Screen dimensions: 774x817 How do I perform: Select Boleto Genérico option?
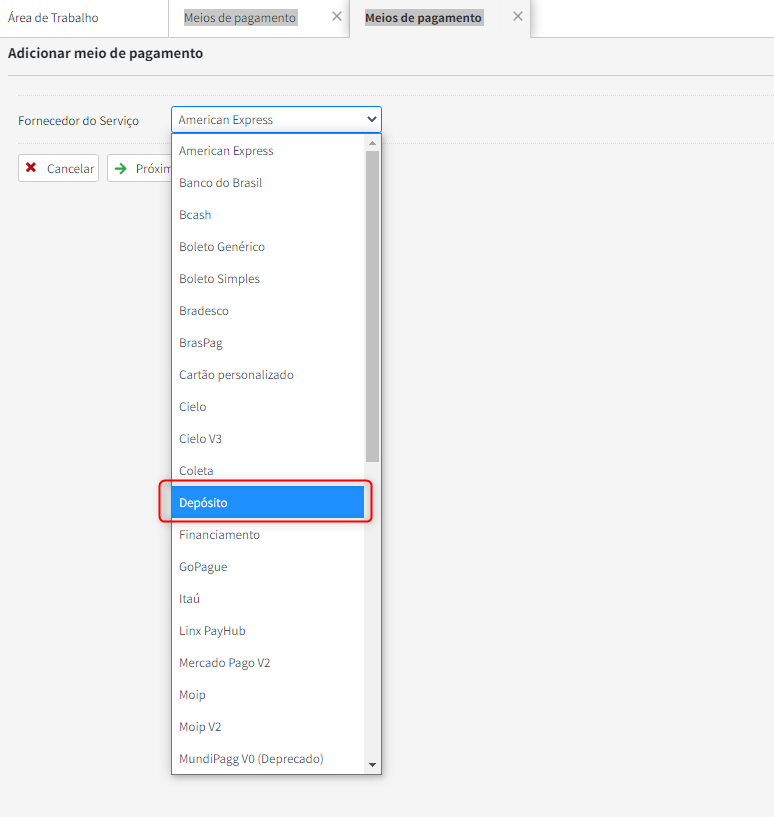tap(268, 246)
